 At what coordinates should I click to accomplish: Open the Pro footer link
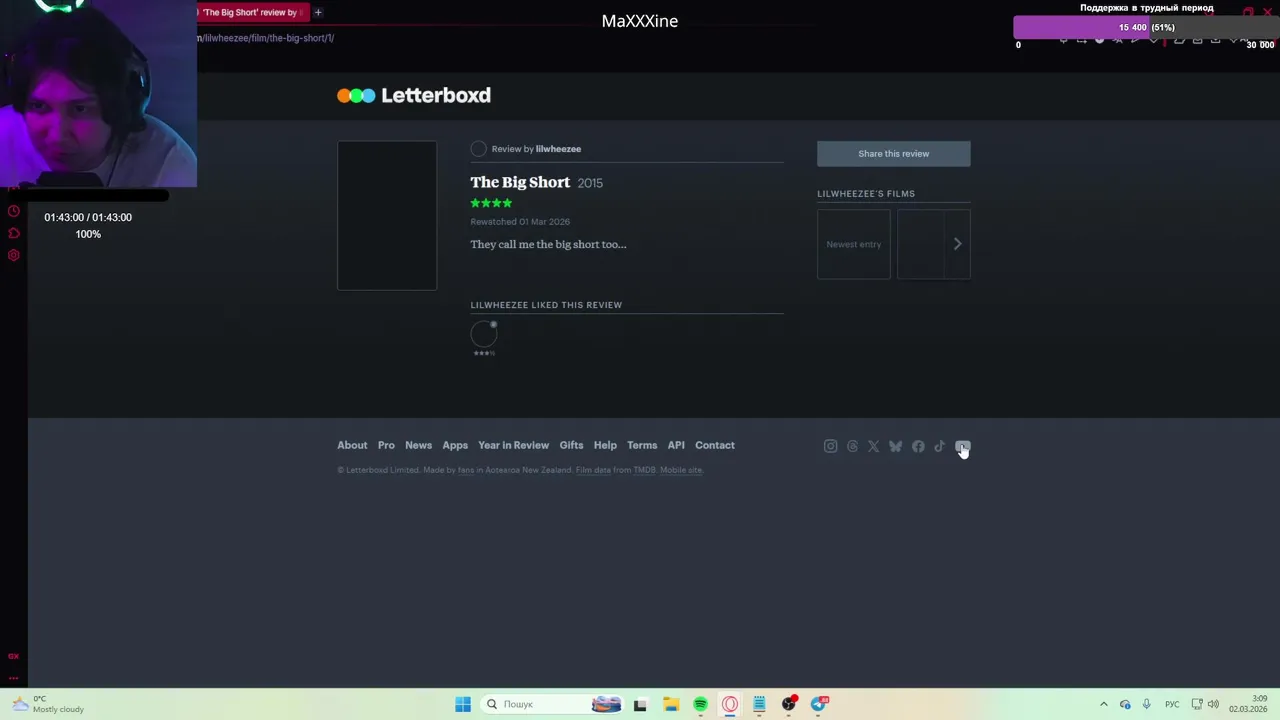coord(386,445)
